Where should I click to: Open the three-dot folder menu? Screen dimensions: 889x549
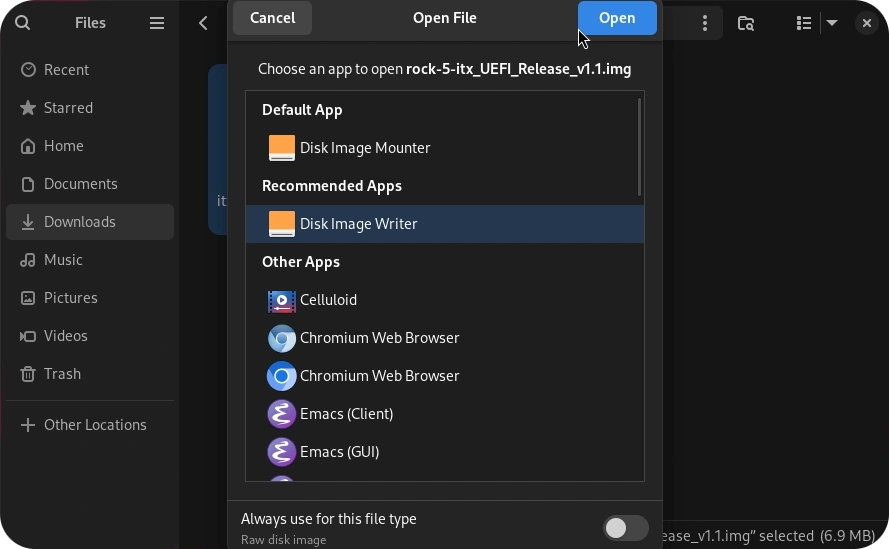705,23
